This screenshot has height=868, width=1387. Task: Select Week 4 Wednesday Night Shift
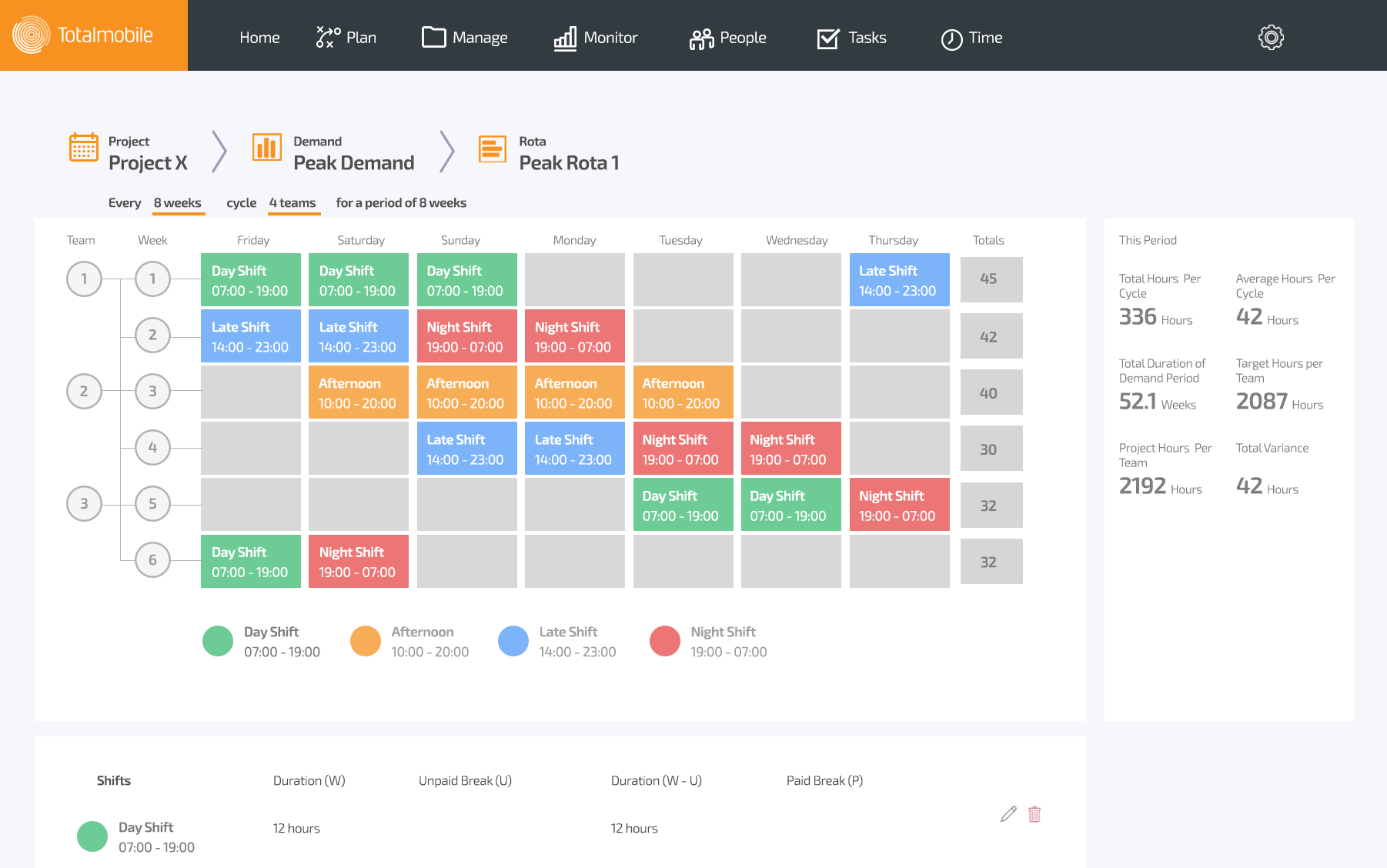click(791, 449)
